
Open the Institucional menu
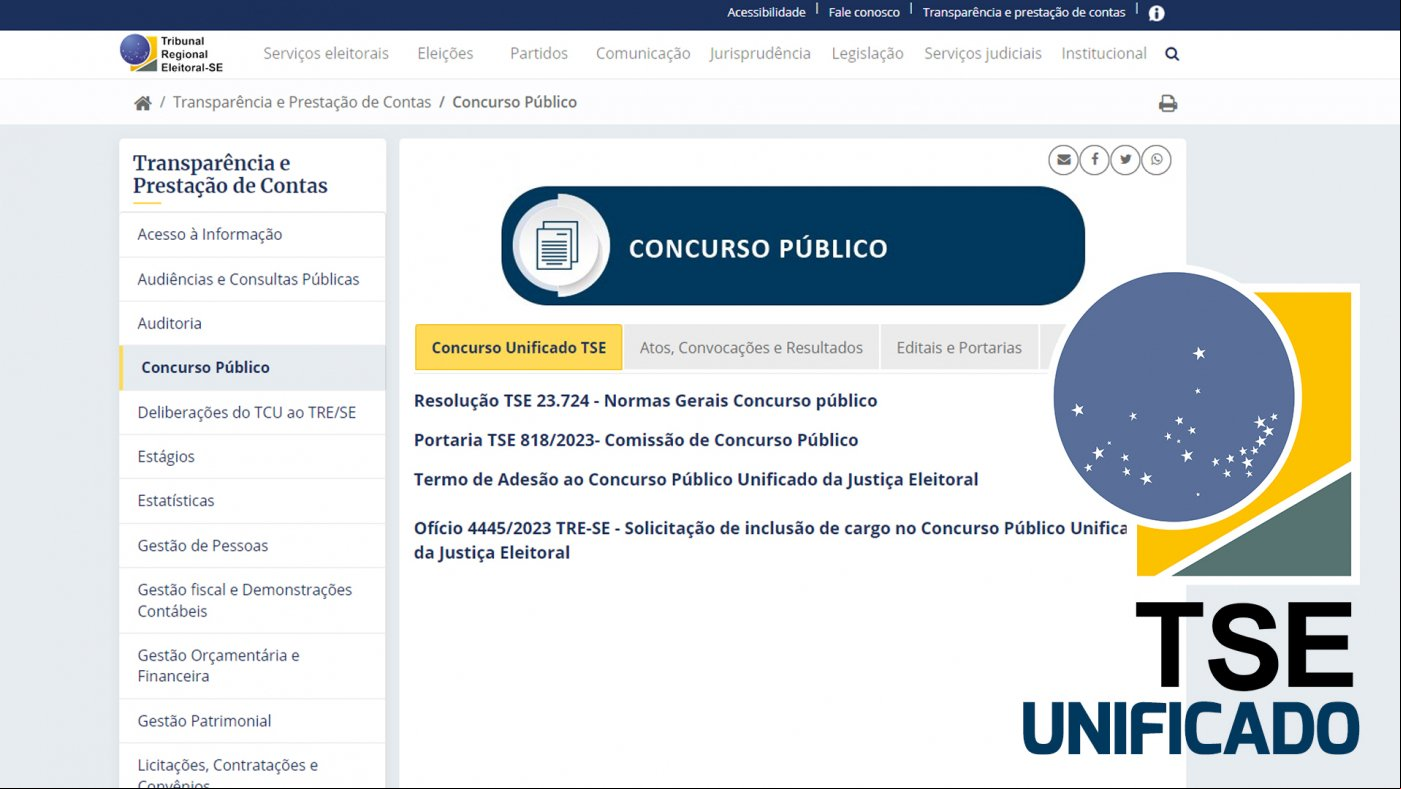click(1104, 54)
